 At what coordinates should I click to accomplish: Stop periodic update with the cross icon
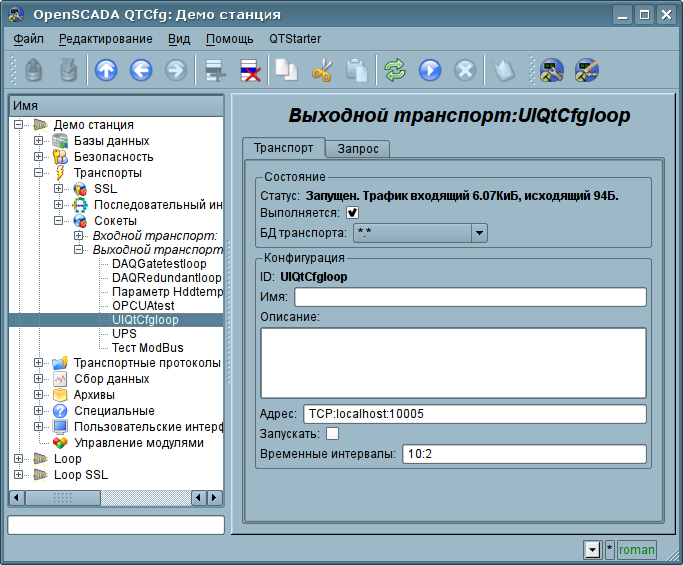(x=465, y=70)
